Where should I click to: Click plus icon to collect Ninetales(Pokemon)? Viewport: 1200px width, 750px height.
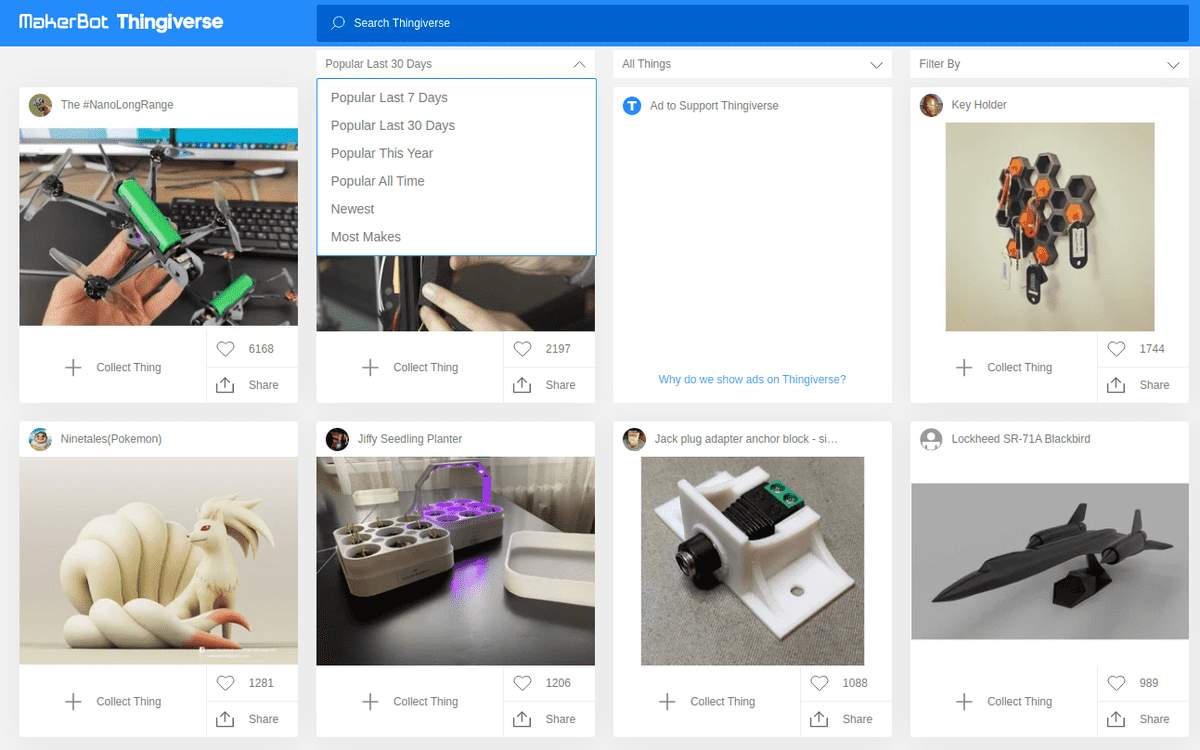73,702
